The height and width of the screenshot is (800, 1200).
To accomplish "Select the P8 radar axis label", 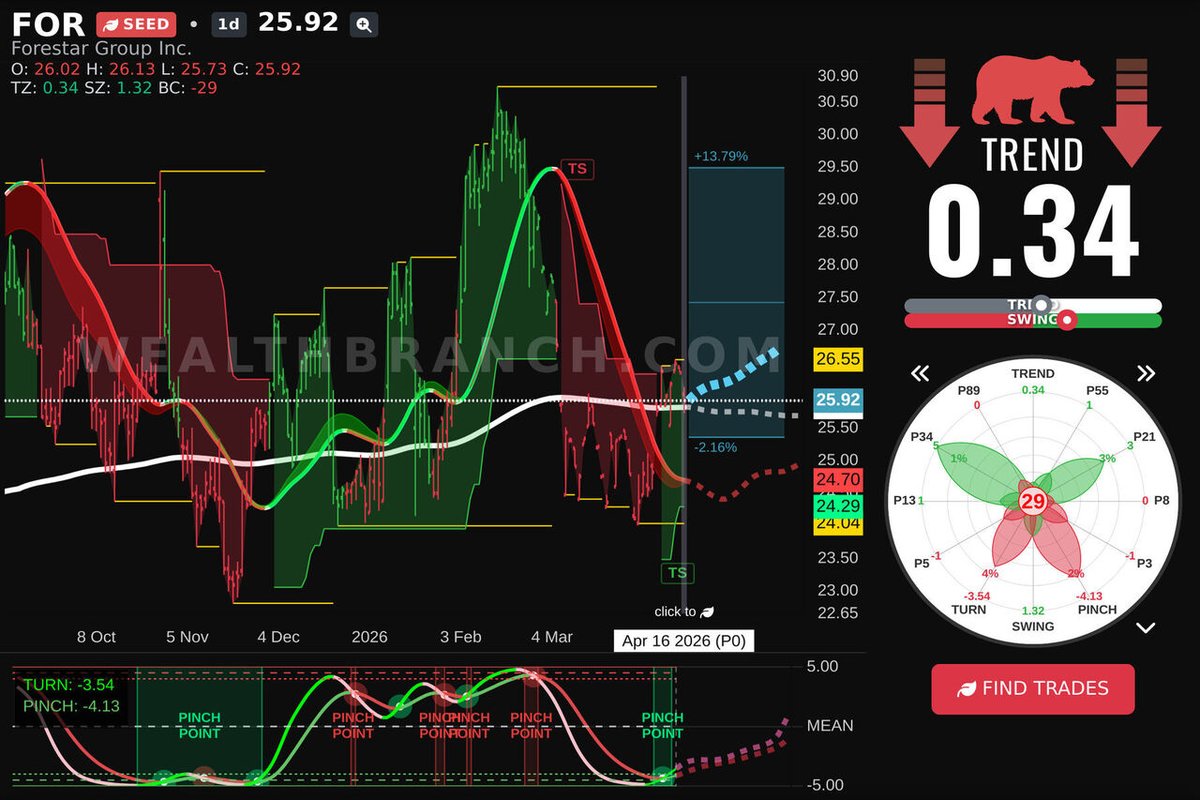I will [x=1162, y=501].
